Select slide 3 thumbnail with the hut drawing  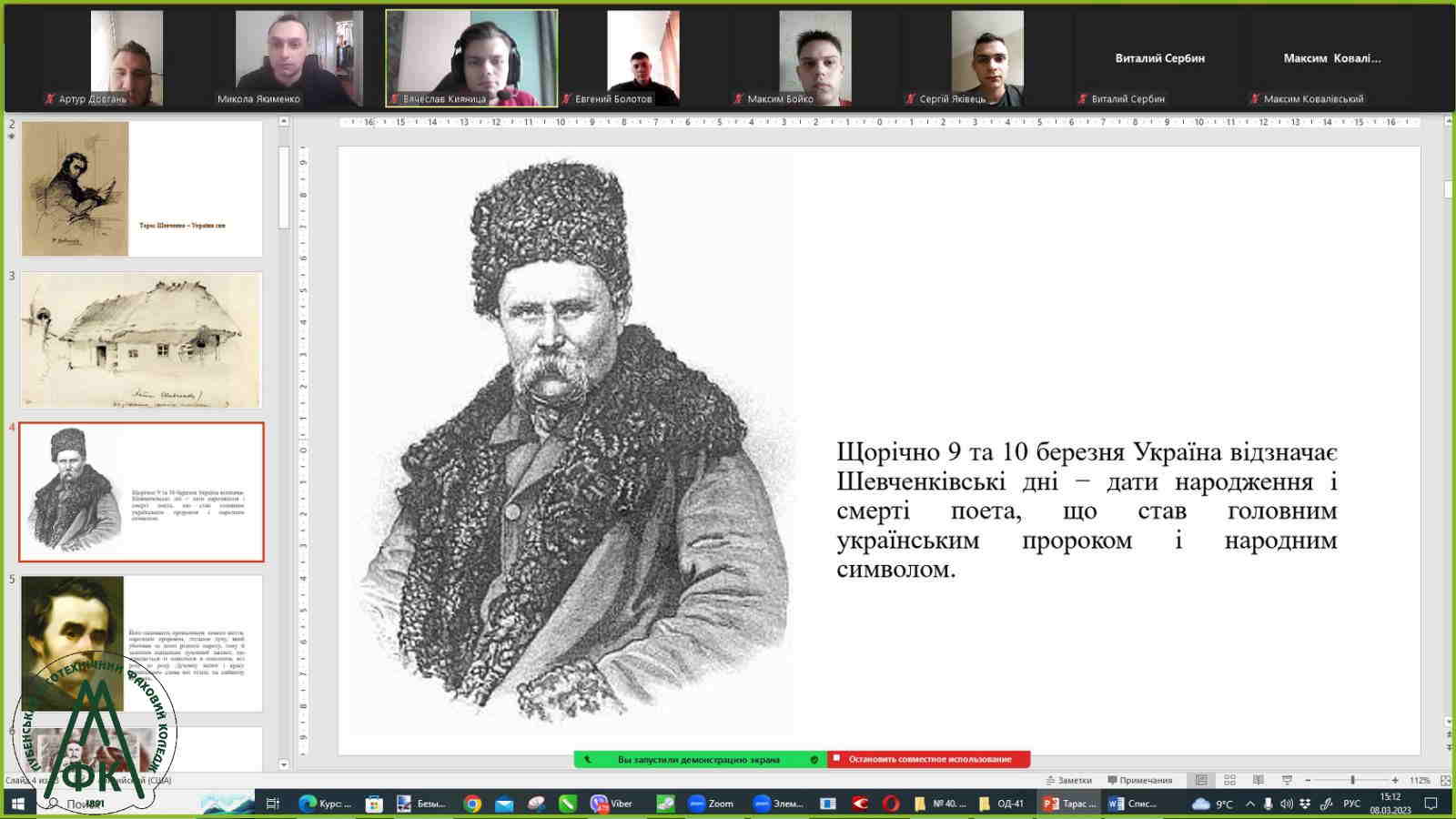tap(141, 339)
